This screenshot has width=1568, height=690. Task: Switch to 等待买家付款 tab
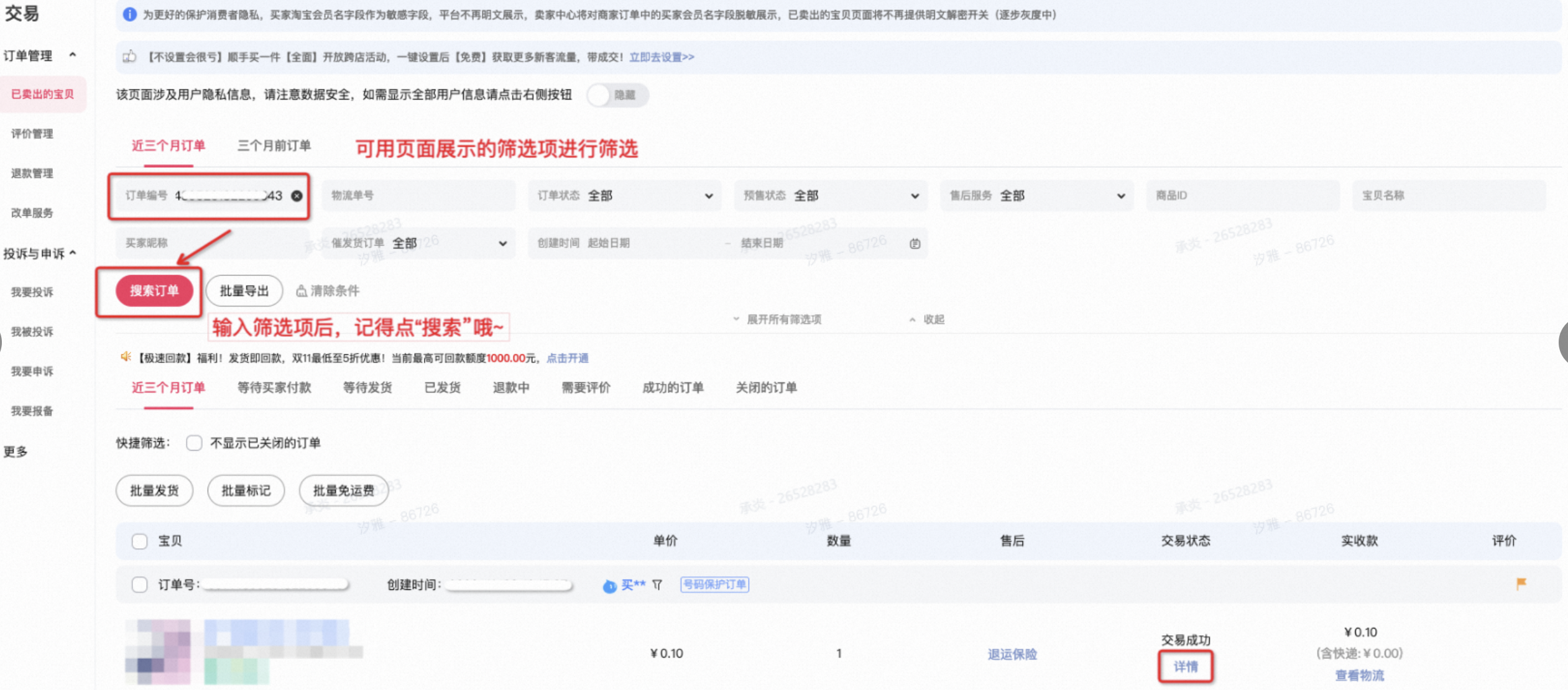(274, 387)
